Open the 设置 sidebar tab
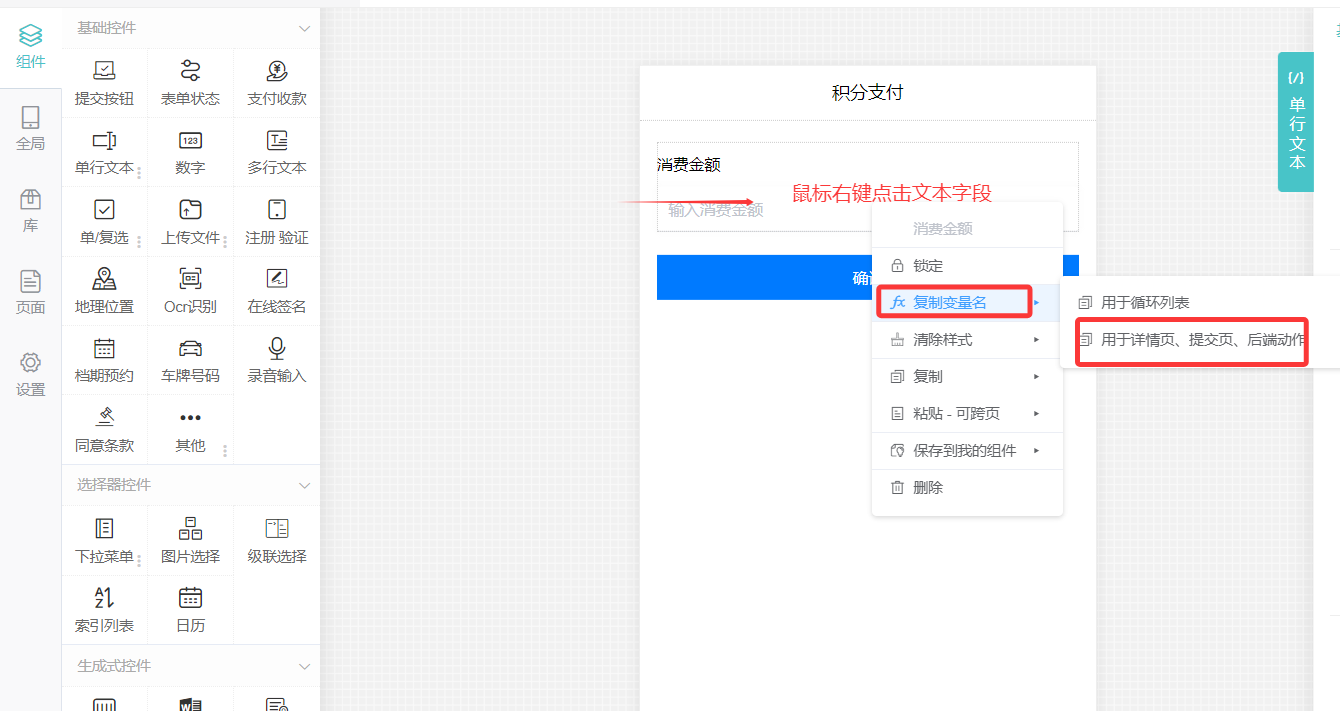 click(x=30, y=375)
